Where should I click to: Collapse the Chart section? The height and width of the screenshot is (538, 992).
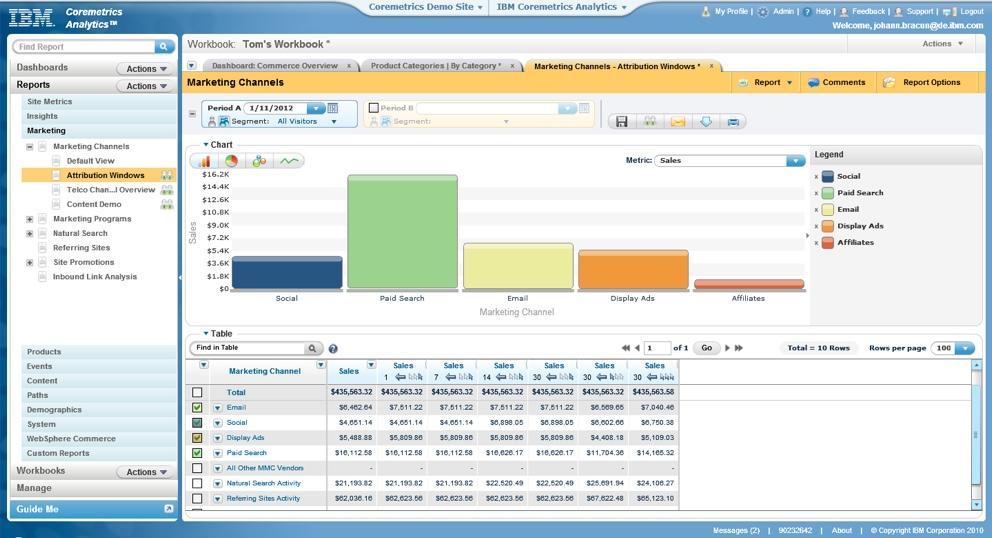[x=206, y=145]
